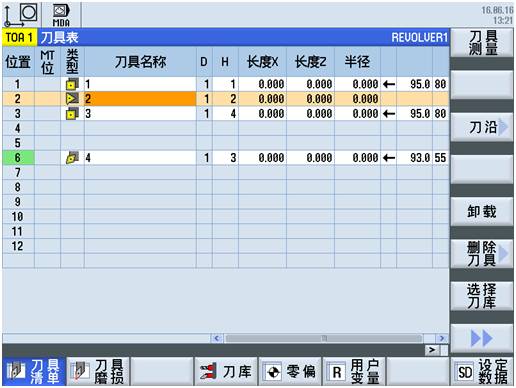
Task: Click the horizontal scrollbar right arrow
Action: [x=442, y=338]
